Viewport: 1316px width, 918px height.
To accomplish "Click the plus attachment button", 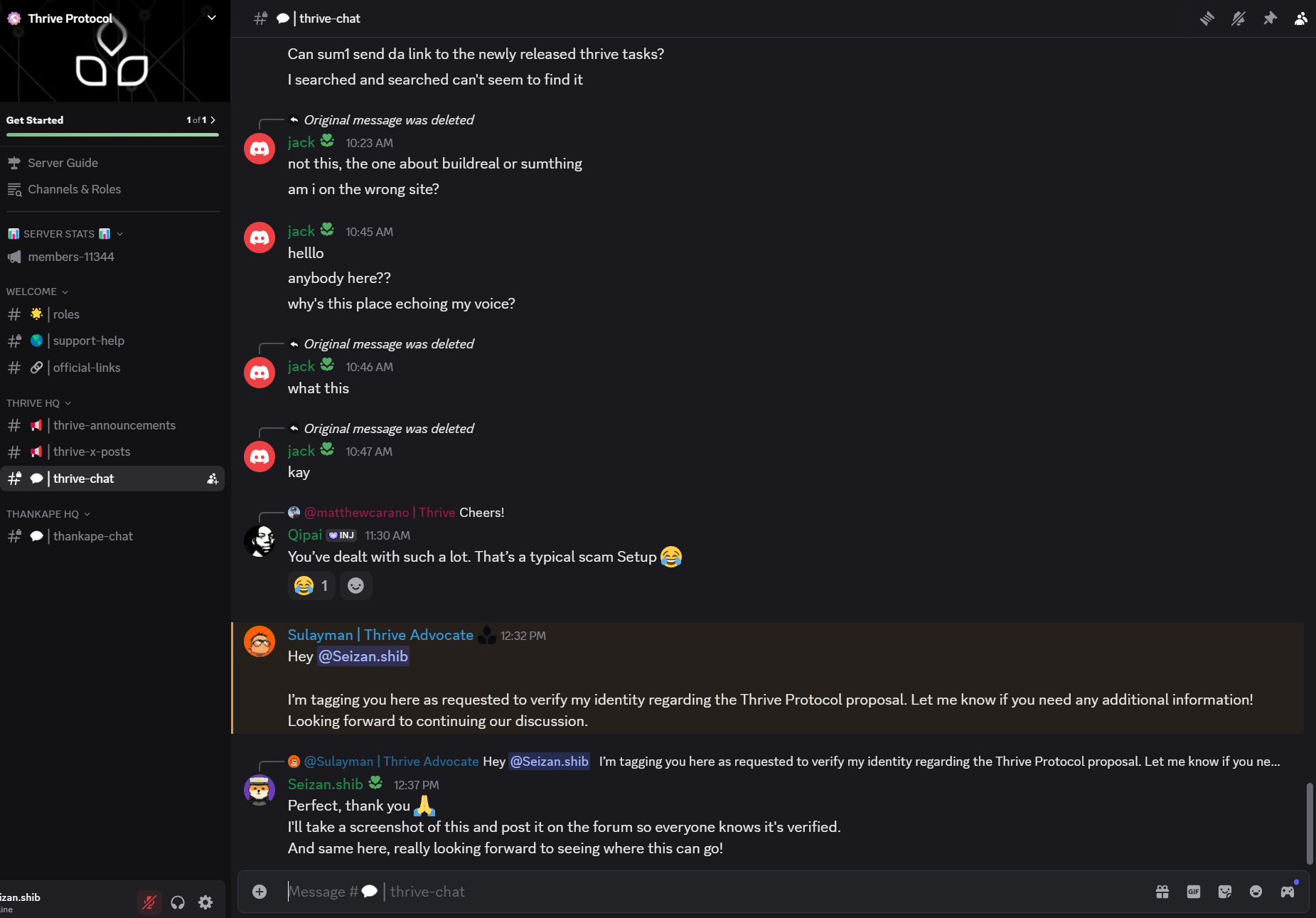I will (260, 892).
